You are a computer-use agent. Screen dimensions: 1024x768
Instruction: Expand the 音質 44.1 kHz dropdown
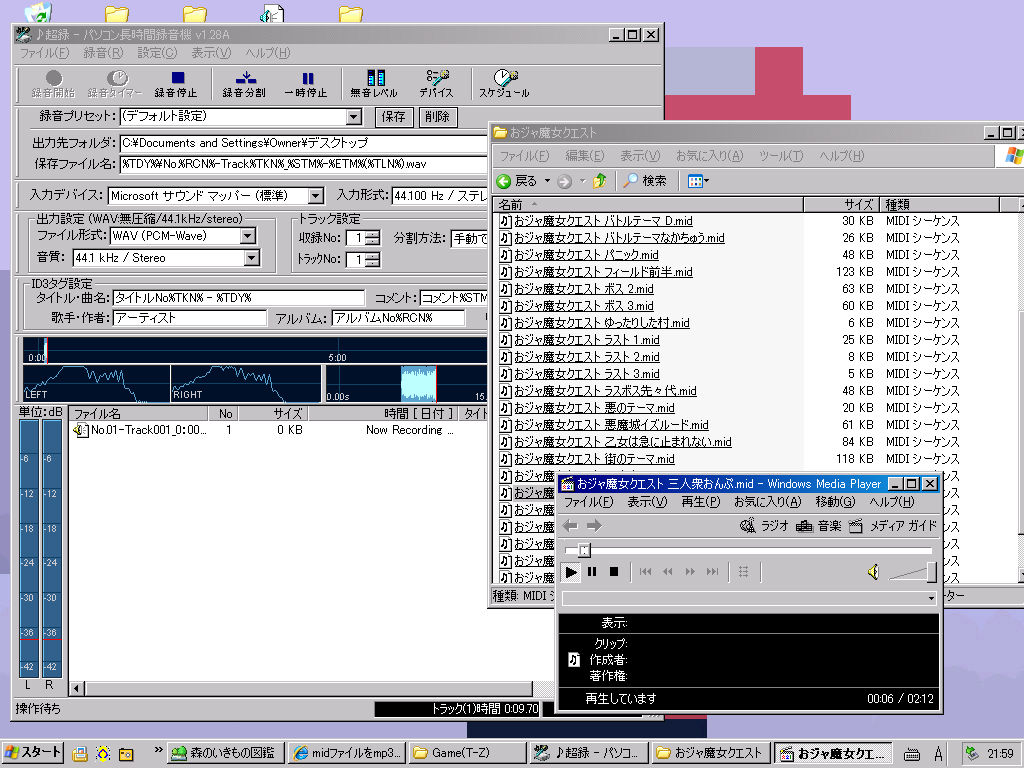[251, 258]
